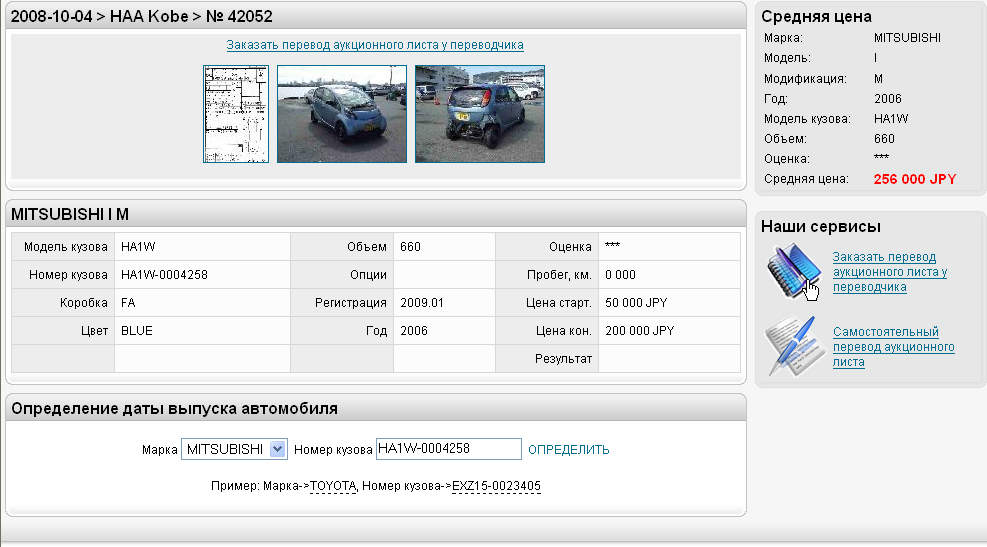Click the pen-and-paper self-translation icon
This screenshot has height=547, width=987.
pyautogui.click(x=794, y=346)
